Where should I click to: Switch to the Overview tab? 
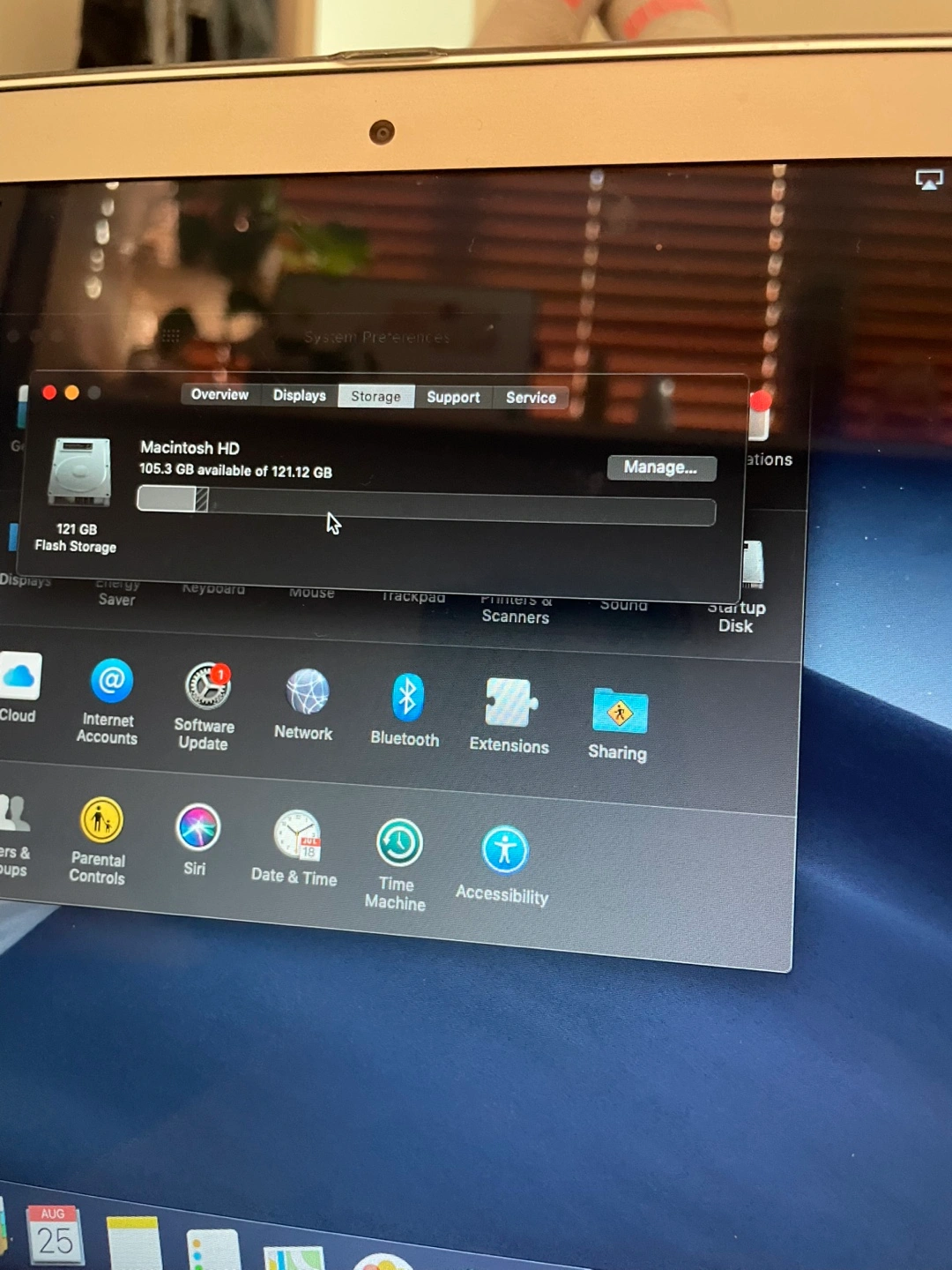click(x=219, y=394)
